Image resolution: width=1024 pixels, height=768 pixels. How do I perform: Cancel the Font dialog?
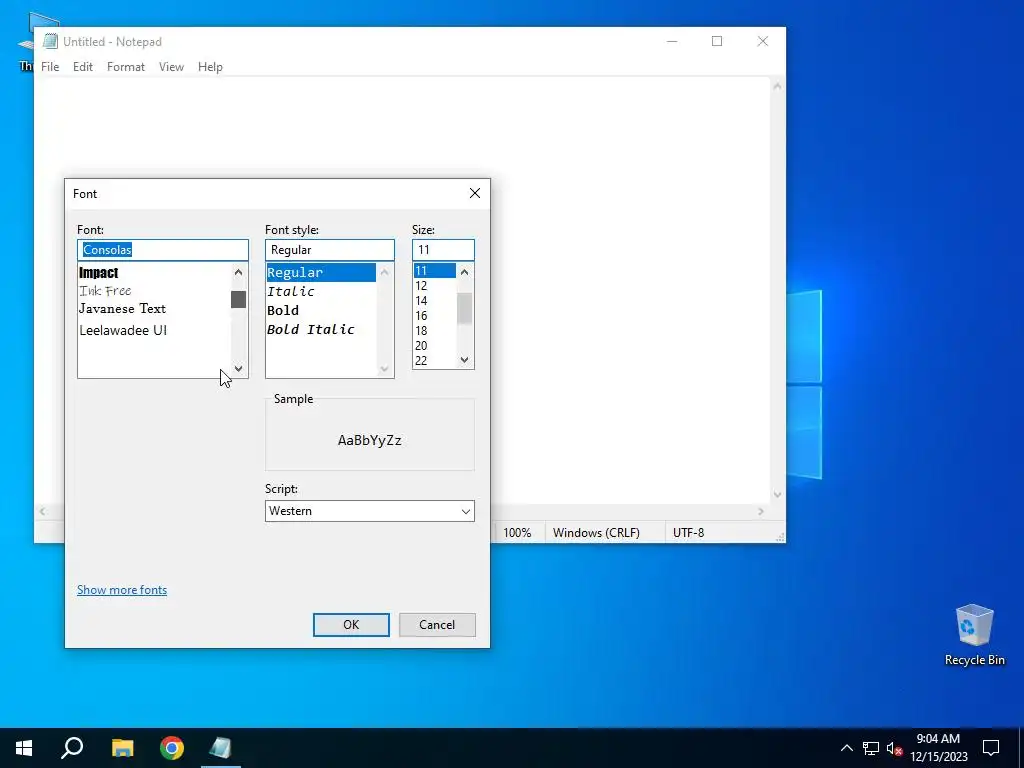pos(437,624)
